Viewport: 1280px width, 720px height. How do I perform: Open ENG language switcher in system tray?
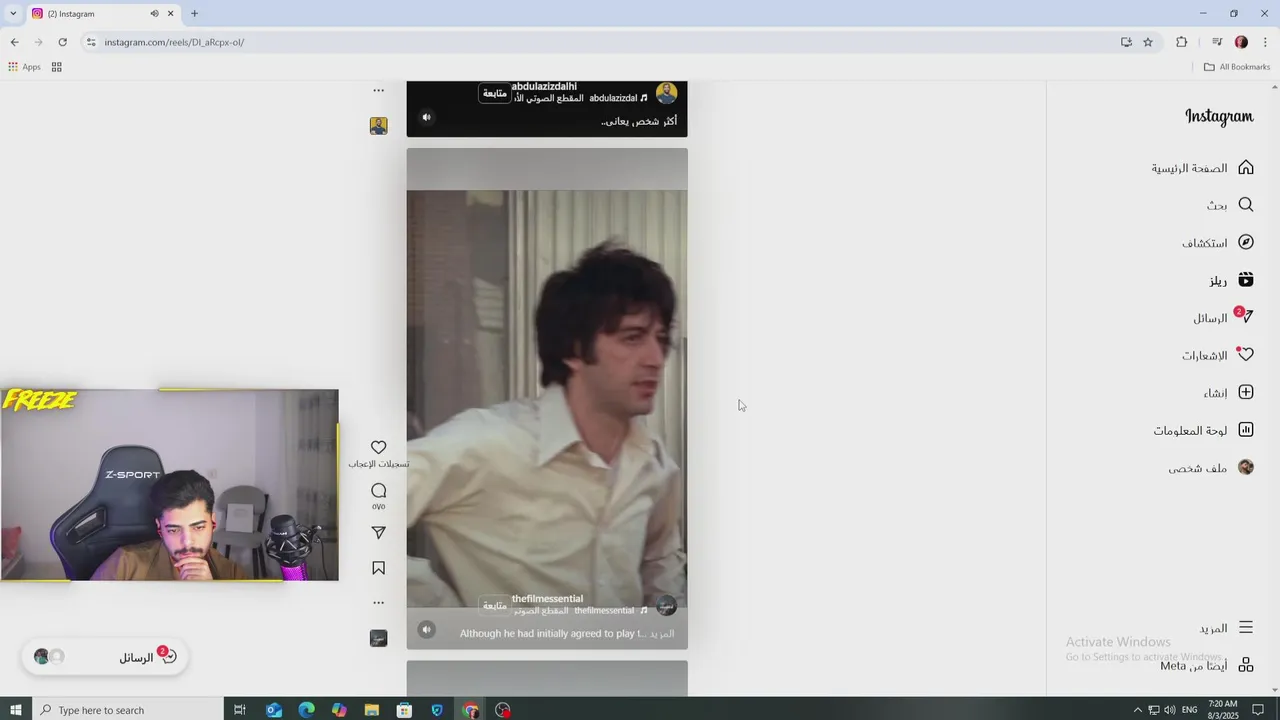click(x=1190, y=710)
